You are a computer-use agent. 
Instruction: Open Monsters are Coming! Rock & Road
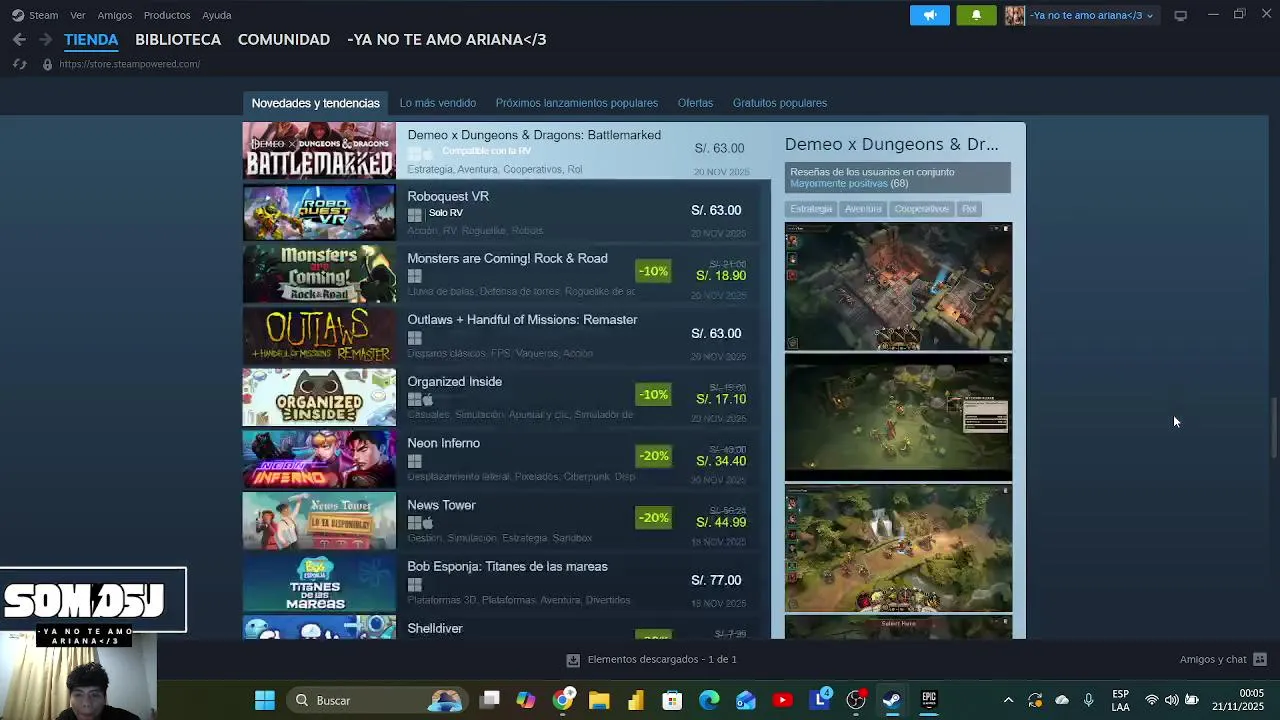pyautogui.click(x=505, y=274)
